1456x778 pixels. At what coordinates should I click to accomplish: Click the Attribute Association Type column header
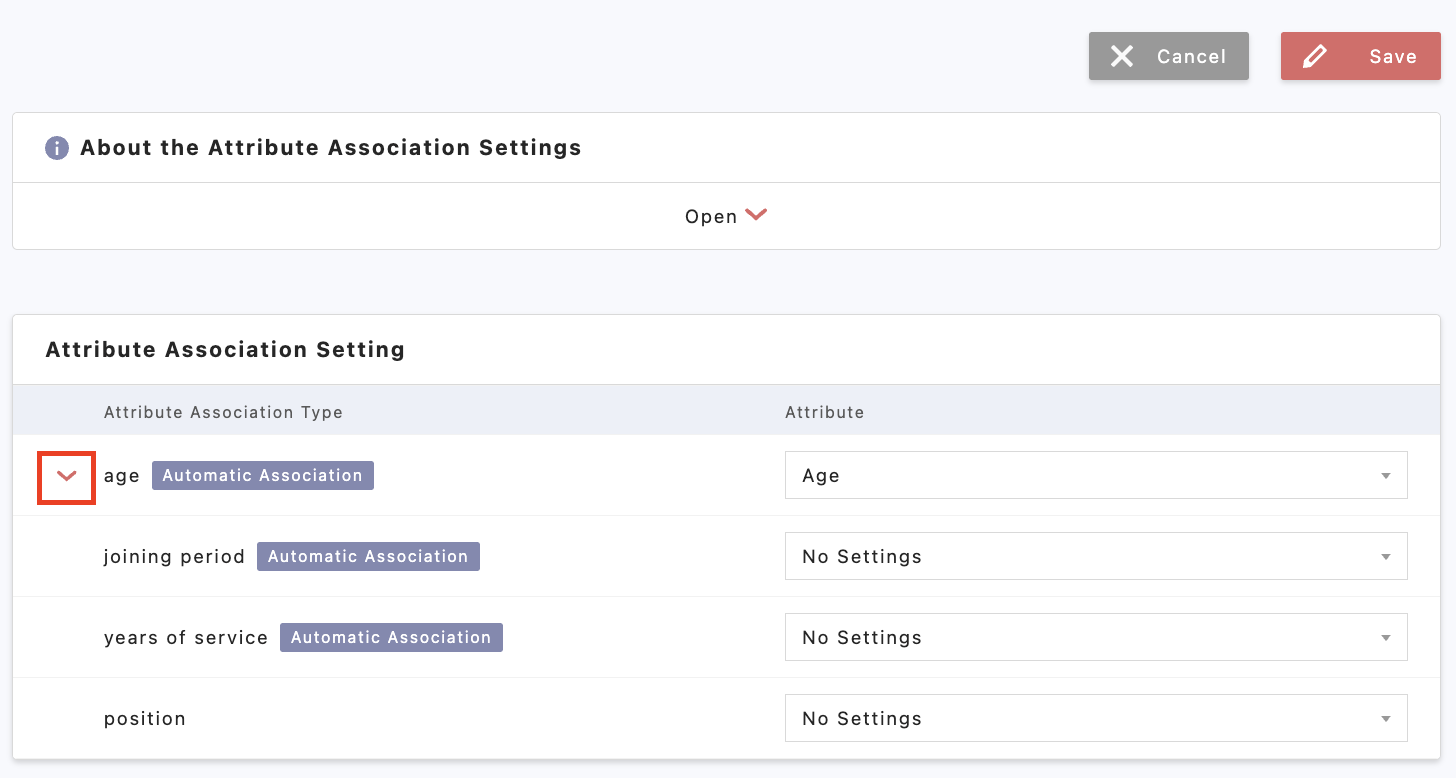[223, 412]
